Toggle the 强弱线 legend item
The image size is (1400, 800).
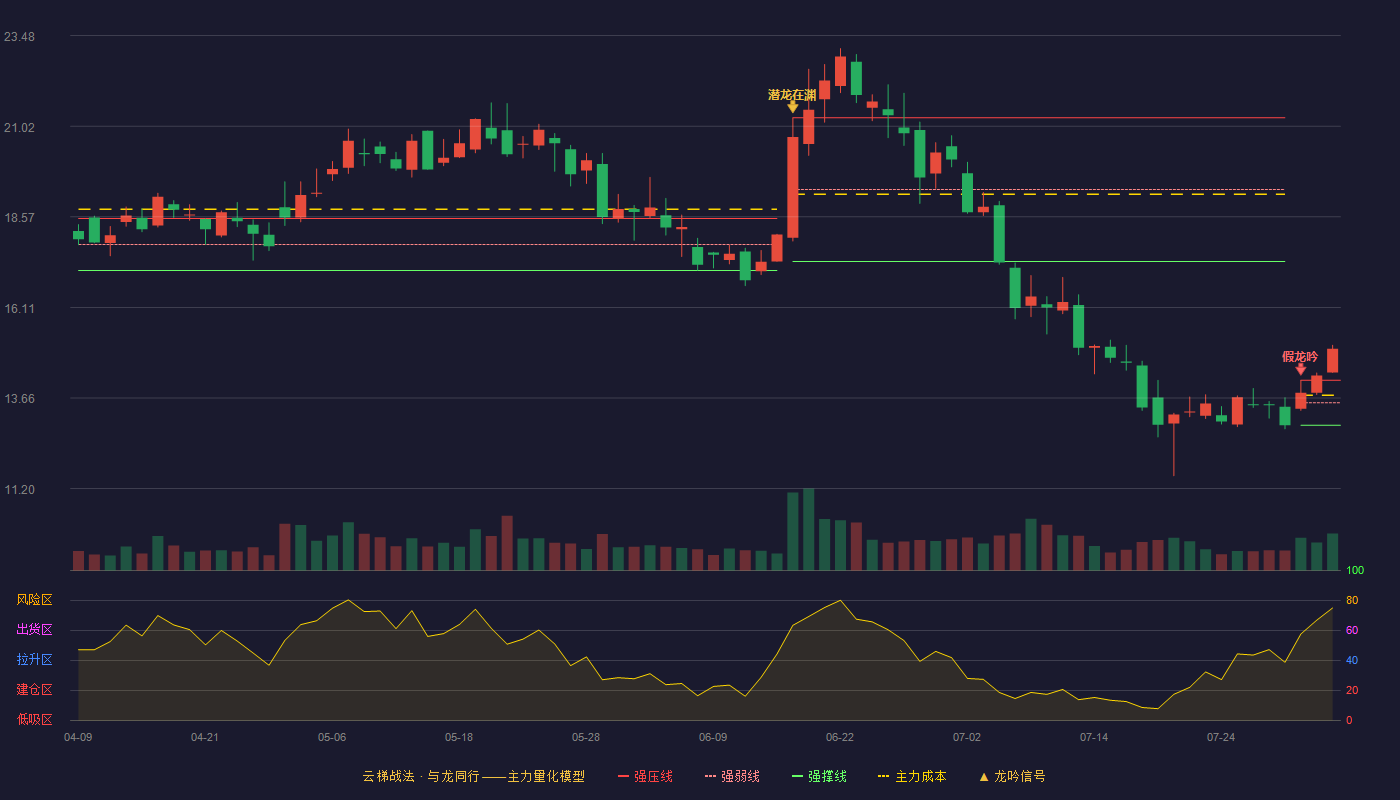coord(732,776)
